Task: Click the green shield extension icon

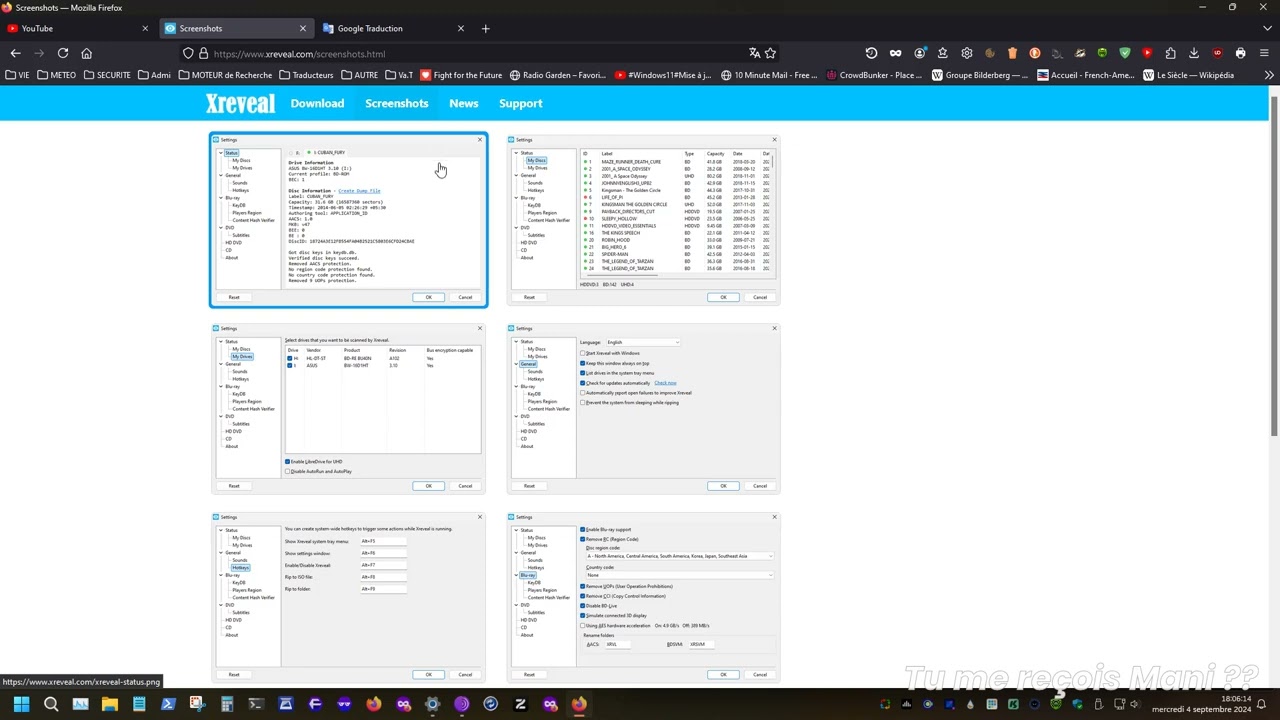Action: (x=1125, y=53)
